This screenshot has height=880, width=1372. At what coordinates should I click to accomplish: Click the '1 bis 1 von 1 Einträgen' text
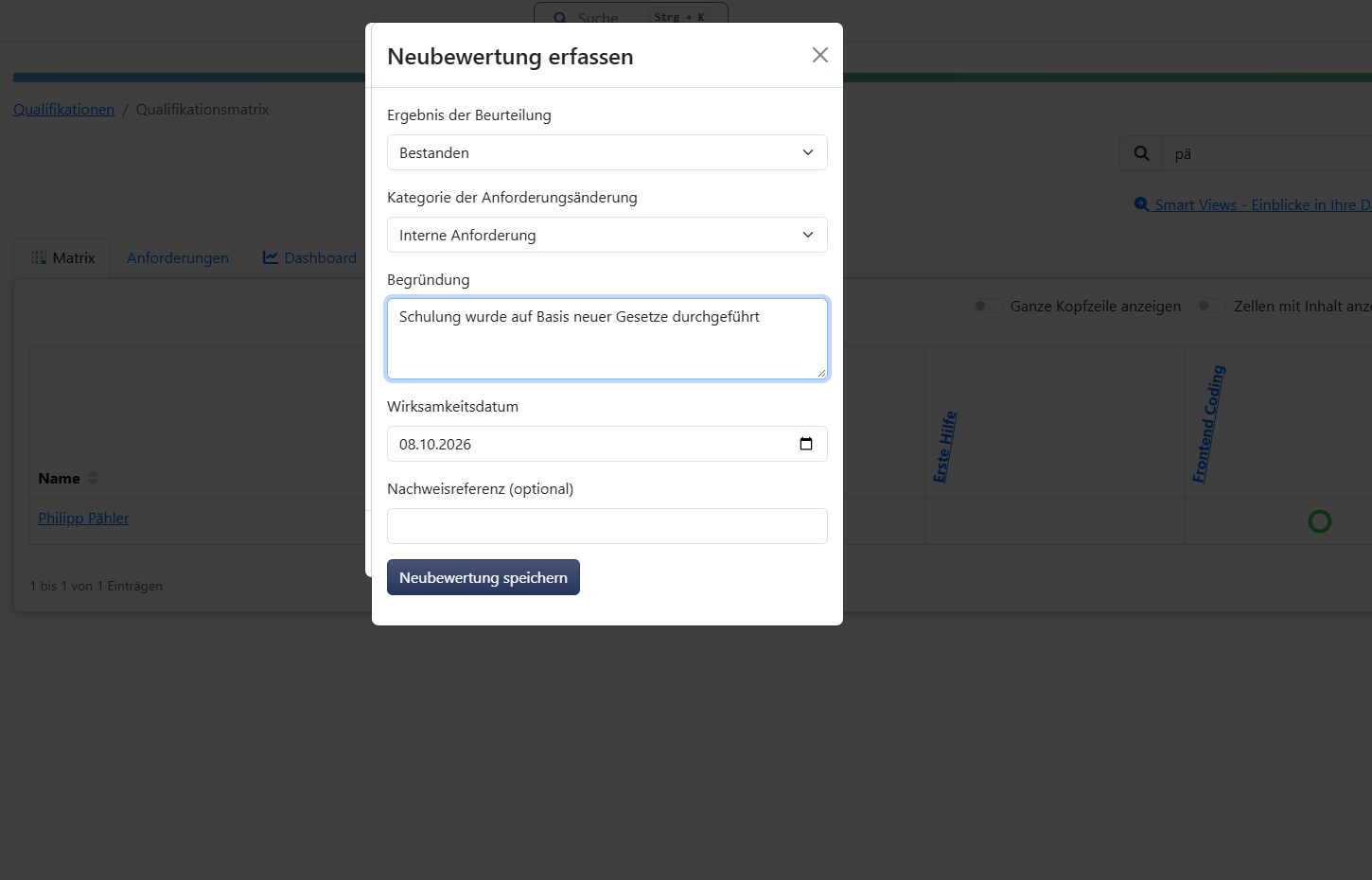[x=97, y=586]
